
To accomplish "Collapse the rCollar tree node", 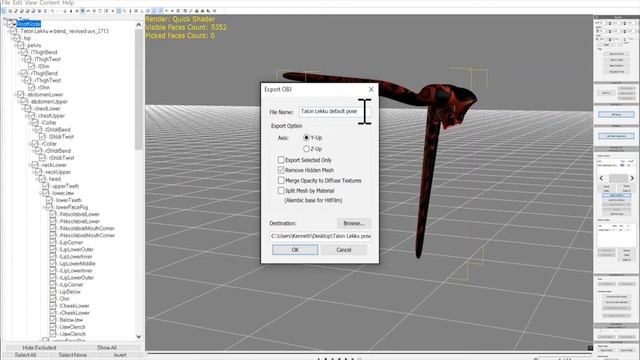I will [30, 144].
